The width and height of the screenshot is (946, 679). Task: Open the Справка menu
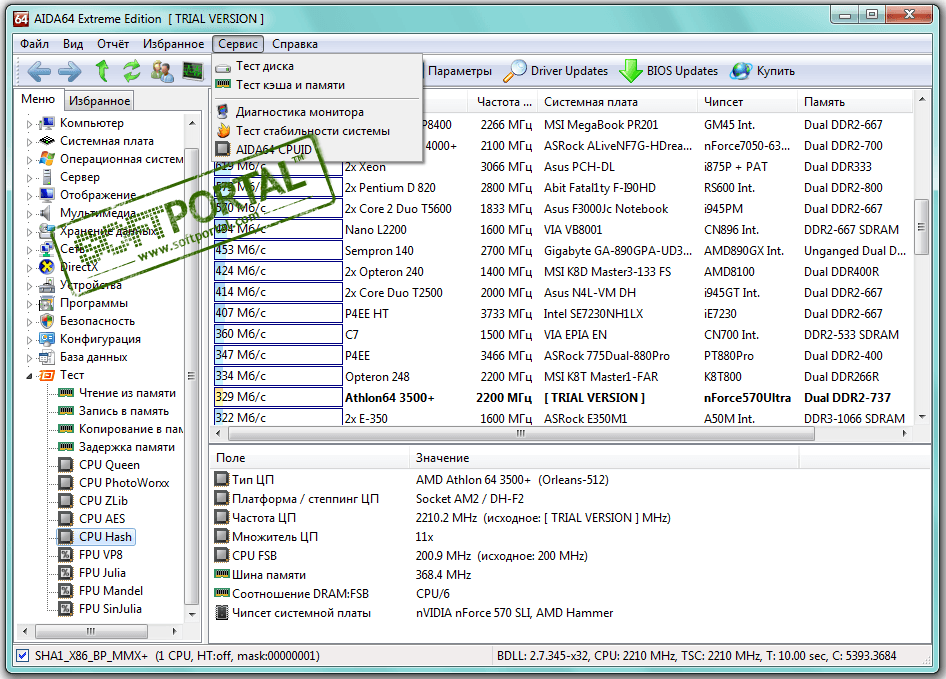pos(295,44)
